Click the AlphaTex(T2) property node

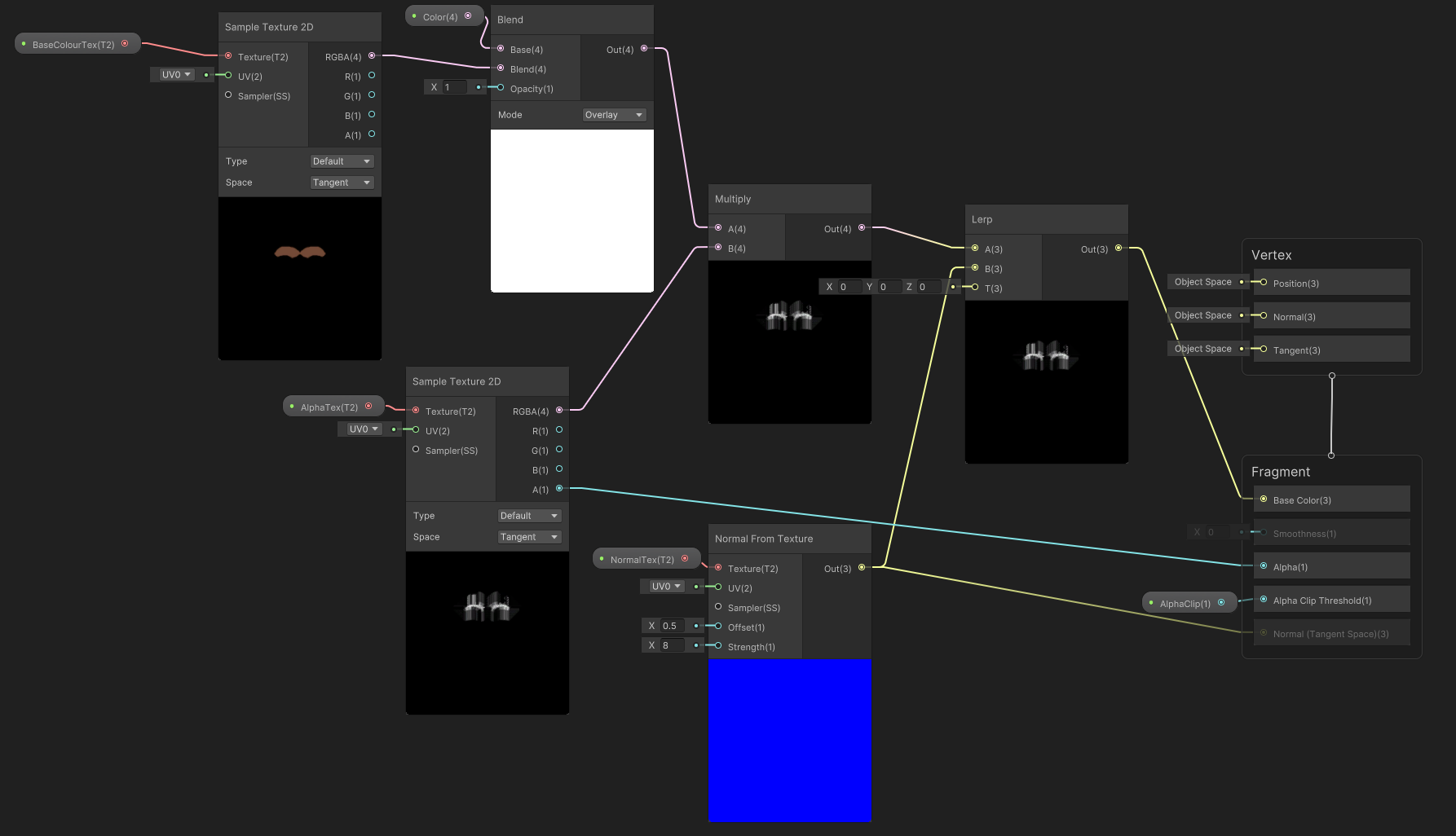(333, 407)
